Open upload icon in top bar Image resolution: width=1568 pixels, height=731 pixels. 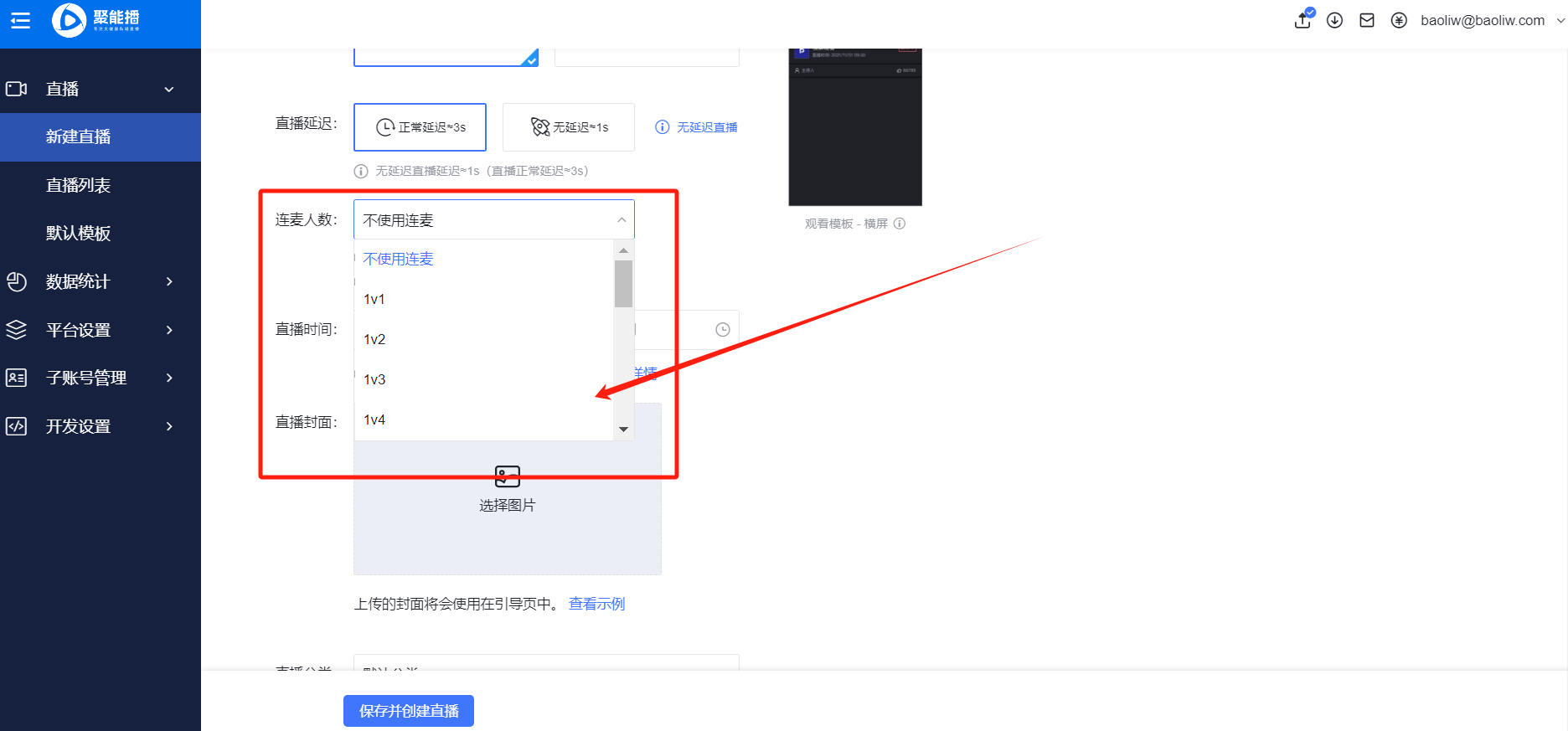click(1303, 19)
